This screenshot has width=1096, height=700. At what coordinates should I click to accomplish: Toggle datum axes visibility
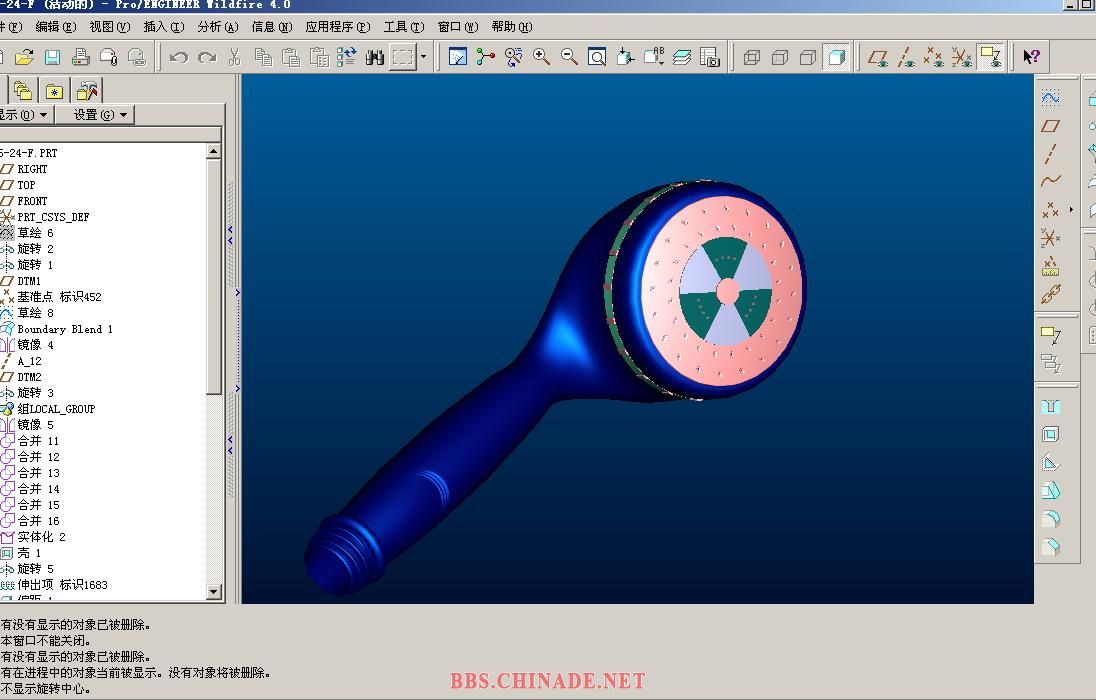pos(906,57)
